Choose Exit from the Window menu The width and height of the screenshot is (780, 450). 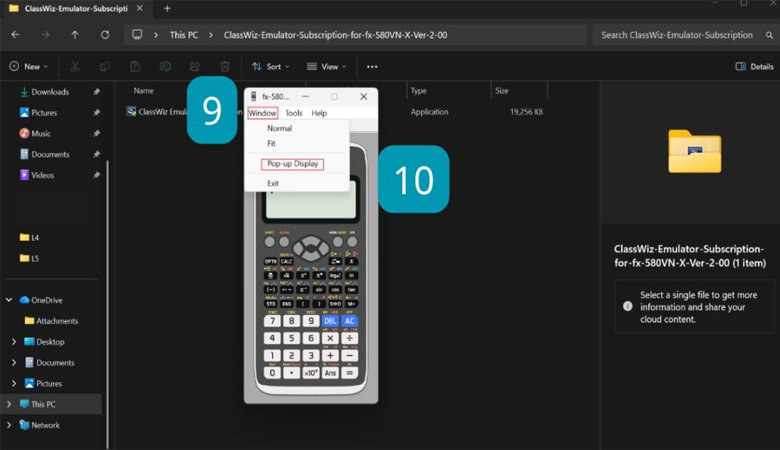click(x=273, y=183)
